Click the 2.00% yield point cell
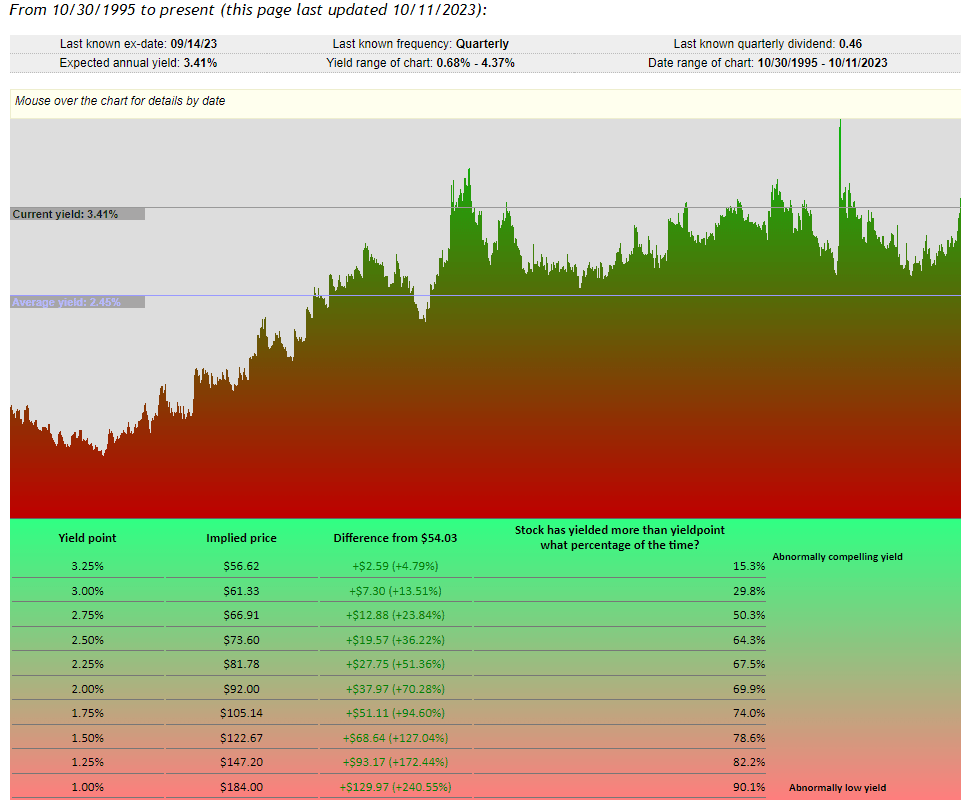The height and width of the screenshot is (801, 961). pos(88,689)
